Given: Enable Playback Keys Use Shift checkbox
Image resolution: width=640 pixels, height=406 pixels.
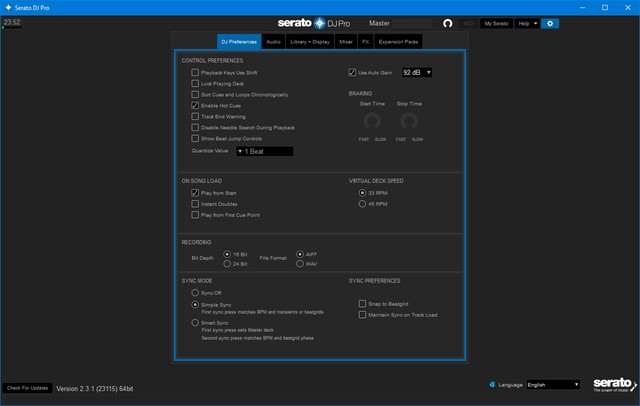Looking at the screenshot, I should click(x=195, y=73).
